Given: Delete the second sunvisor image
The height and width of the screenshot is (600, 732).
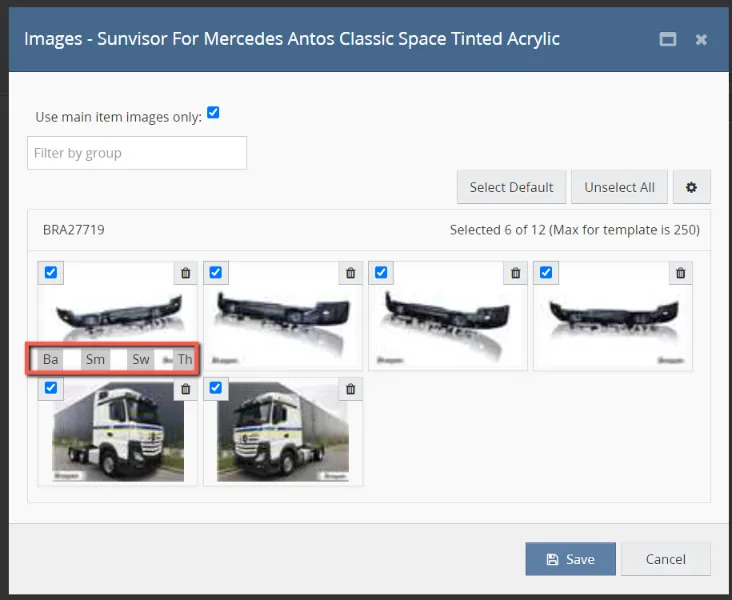Looking at the screenshot, I should click(x=351, y=273).
